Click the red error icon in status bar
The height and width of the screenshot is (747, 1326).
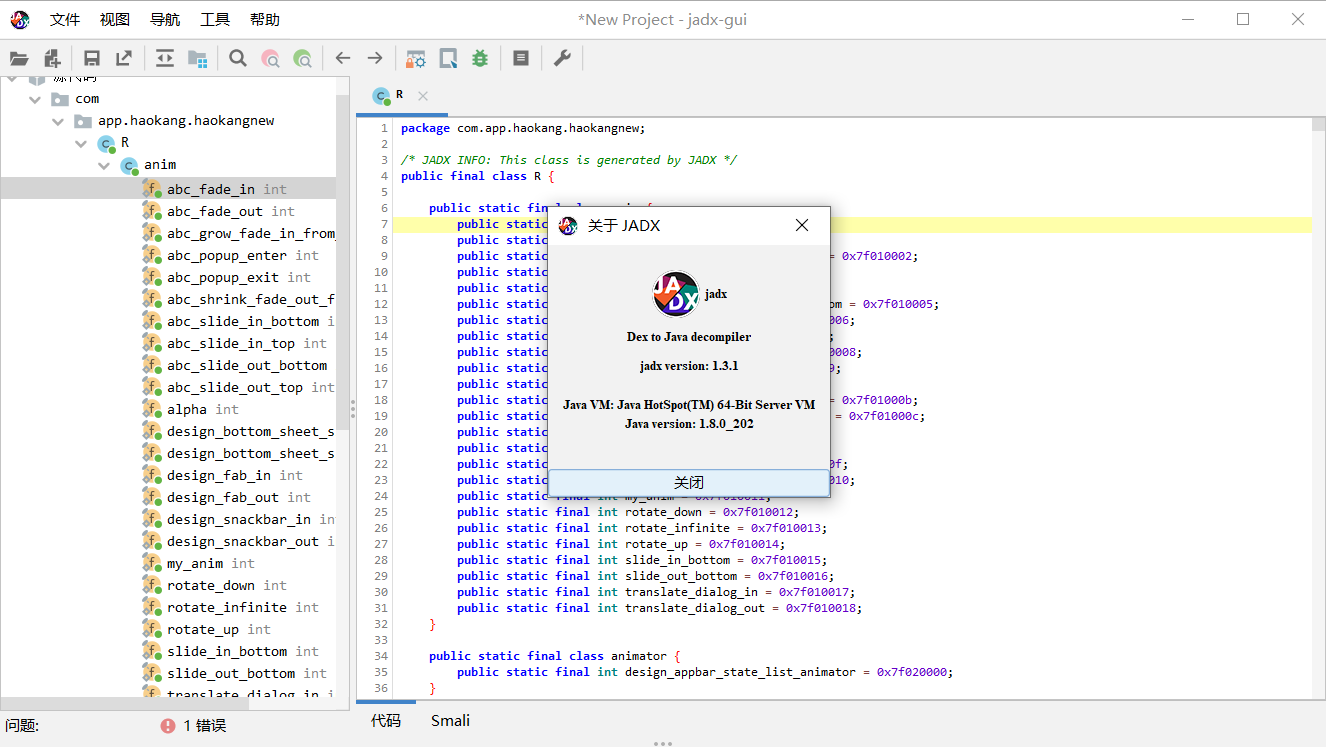(x=168, y=726)
